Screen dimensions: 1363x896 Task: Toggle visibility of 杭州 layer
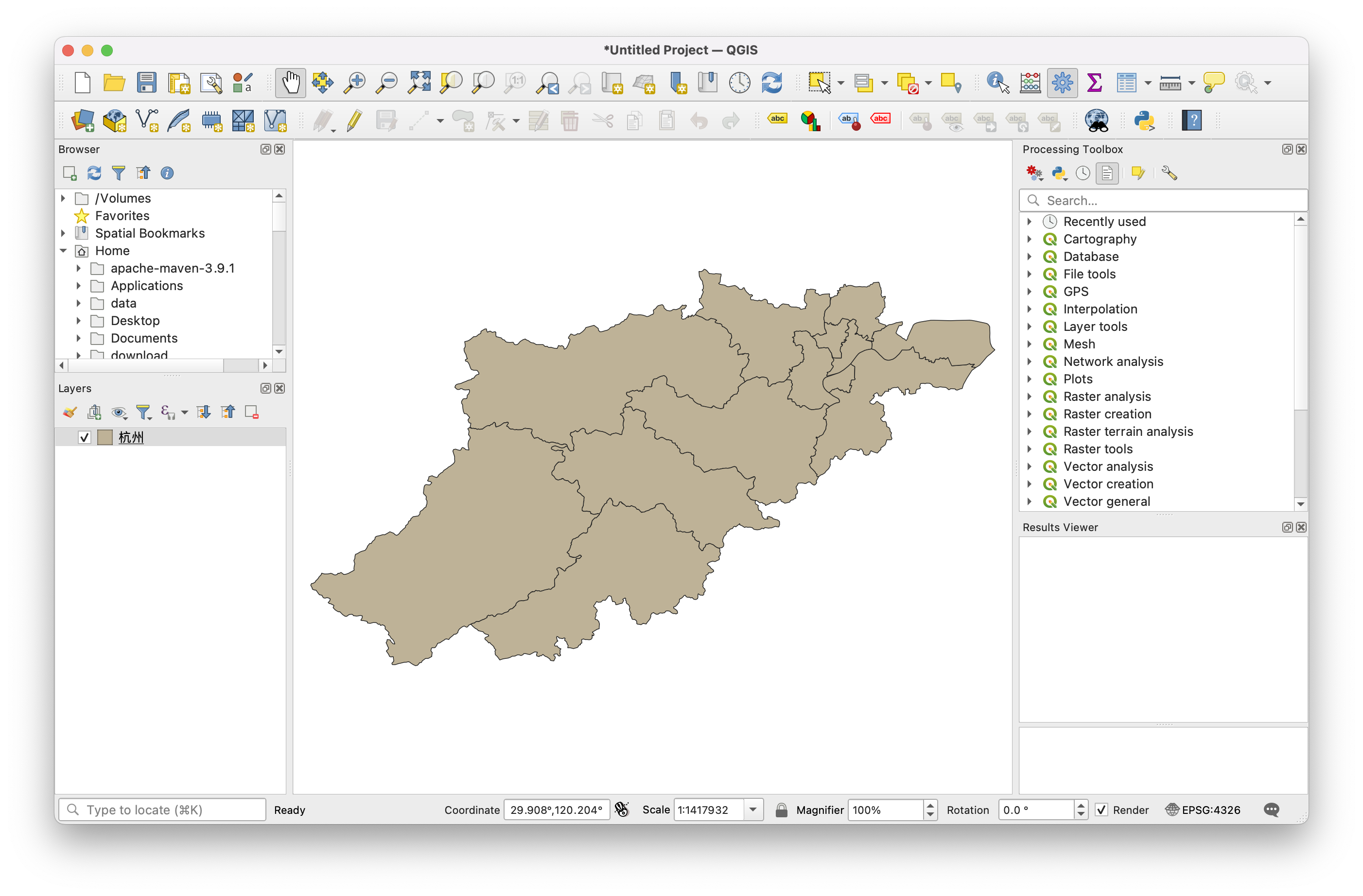click(85, 437)
